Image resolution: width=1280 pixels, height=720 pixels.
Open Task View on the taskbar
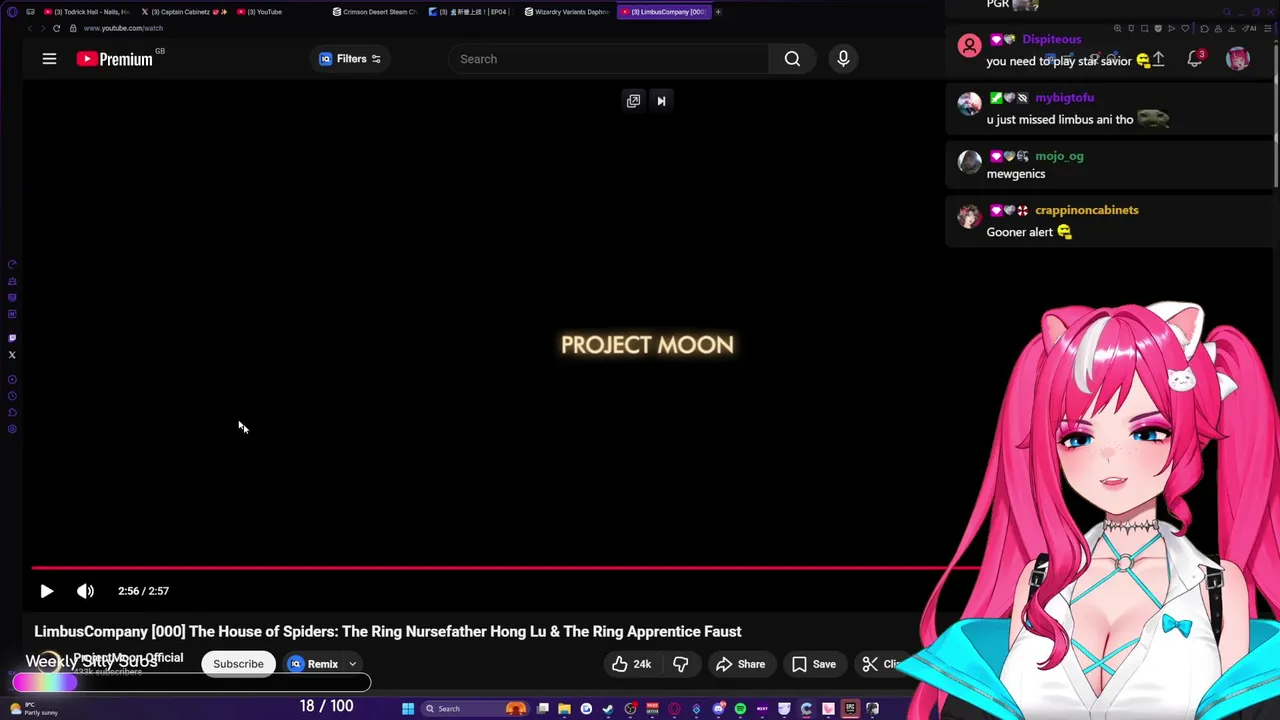(x=543, y=709)
